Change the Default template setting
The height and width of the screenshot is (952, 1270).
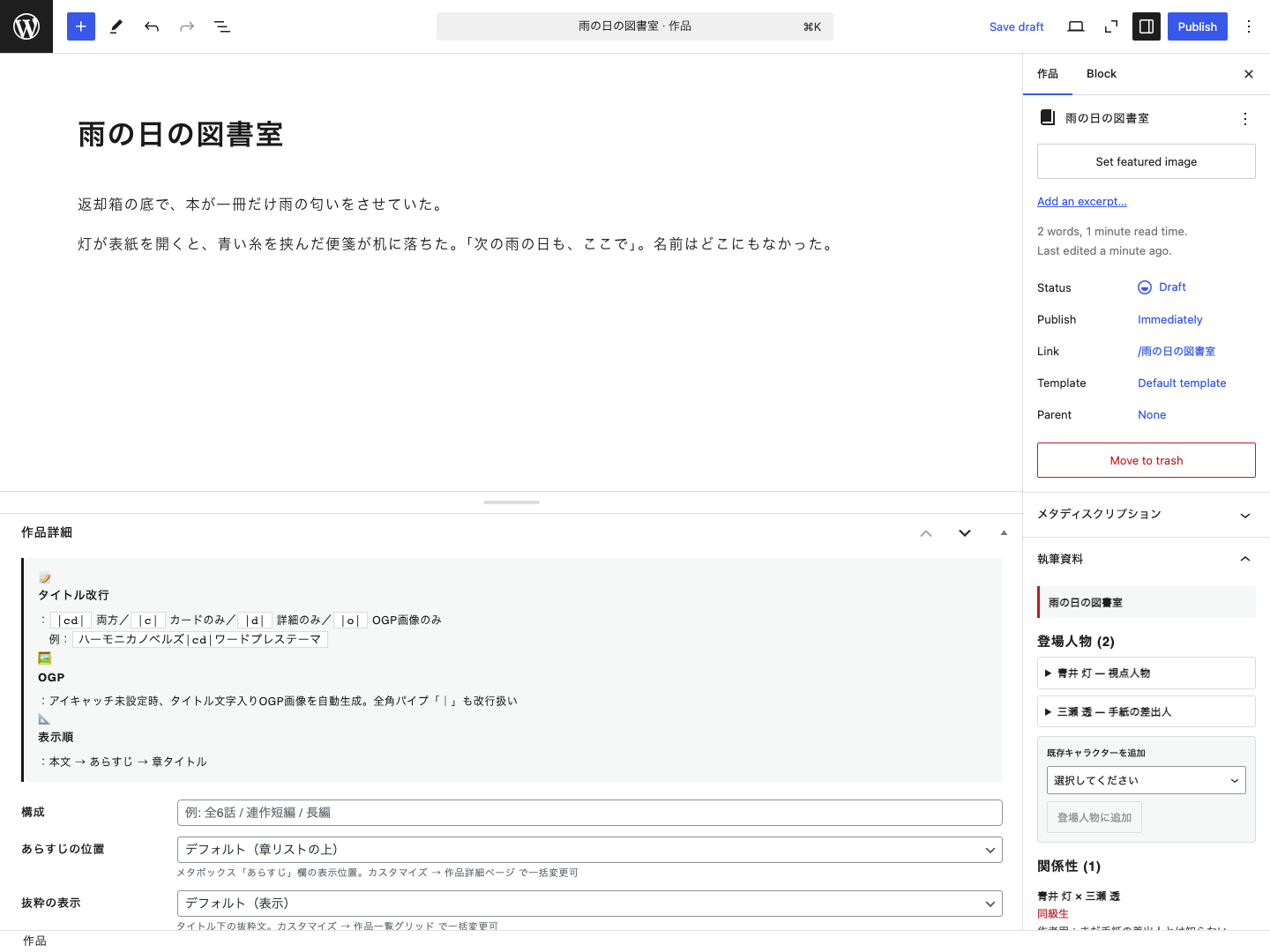(1182, 383)
